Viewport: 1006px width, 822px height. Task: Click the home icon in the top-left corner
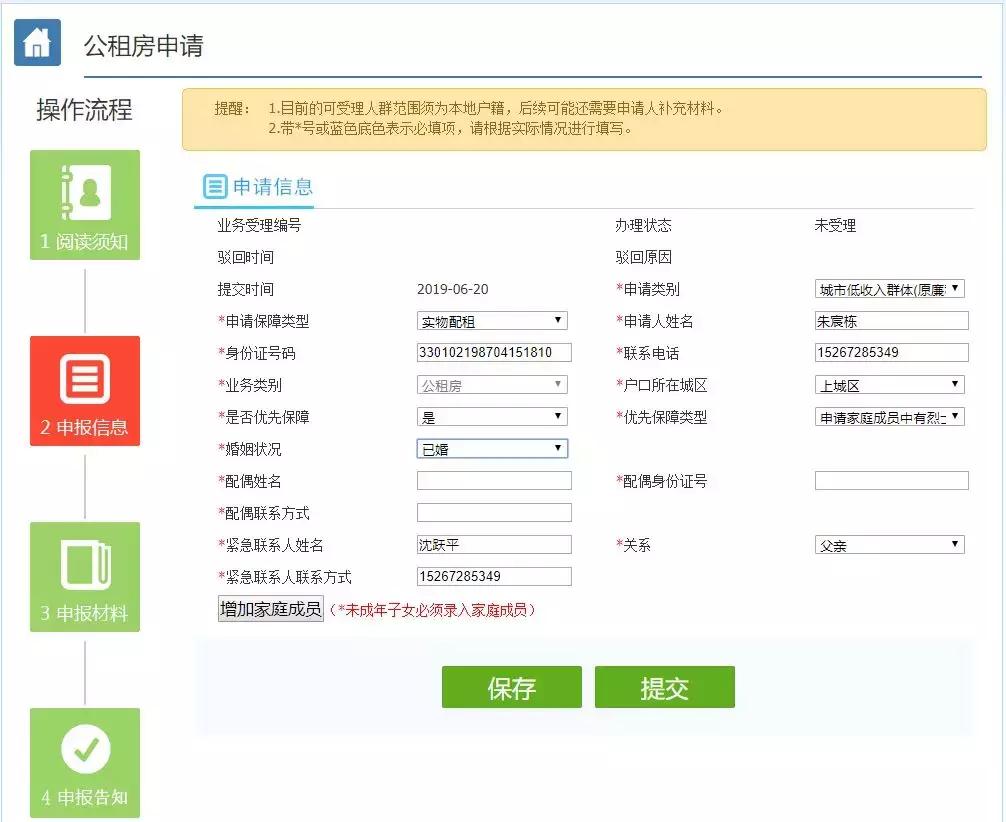point(37,43)
